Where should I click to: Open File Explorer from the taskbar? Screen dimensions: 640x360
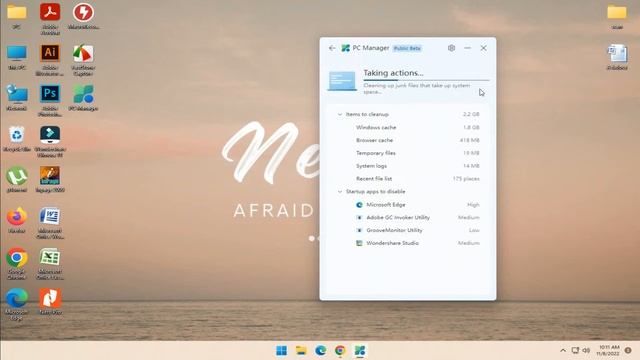pos(301,351)
